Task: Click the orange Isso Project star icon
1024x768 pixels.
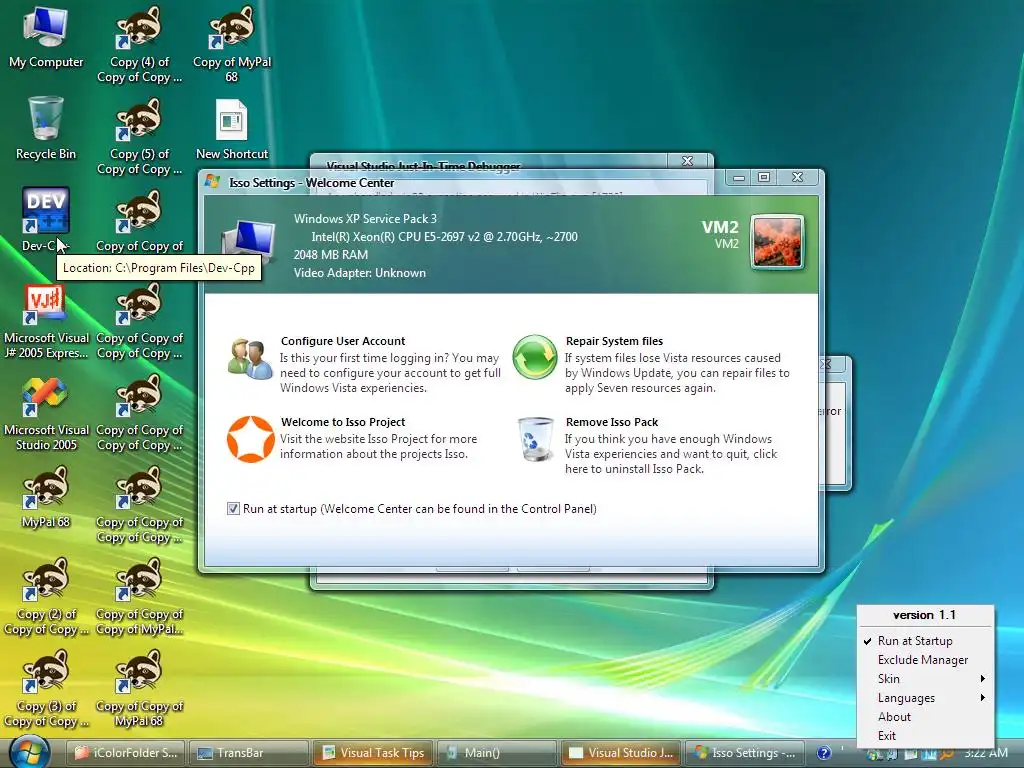Action: click(x=250, y=439)
